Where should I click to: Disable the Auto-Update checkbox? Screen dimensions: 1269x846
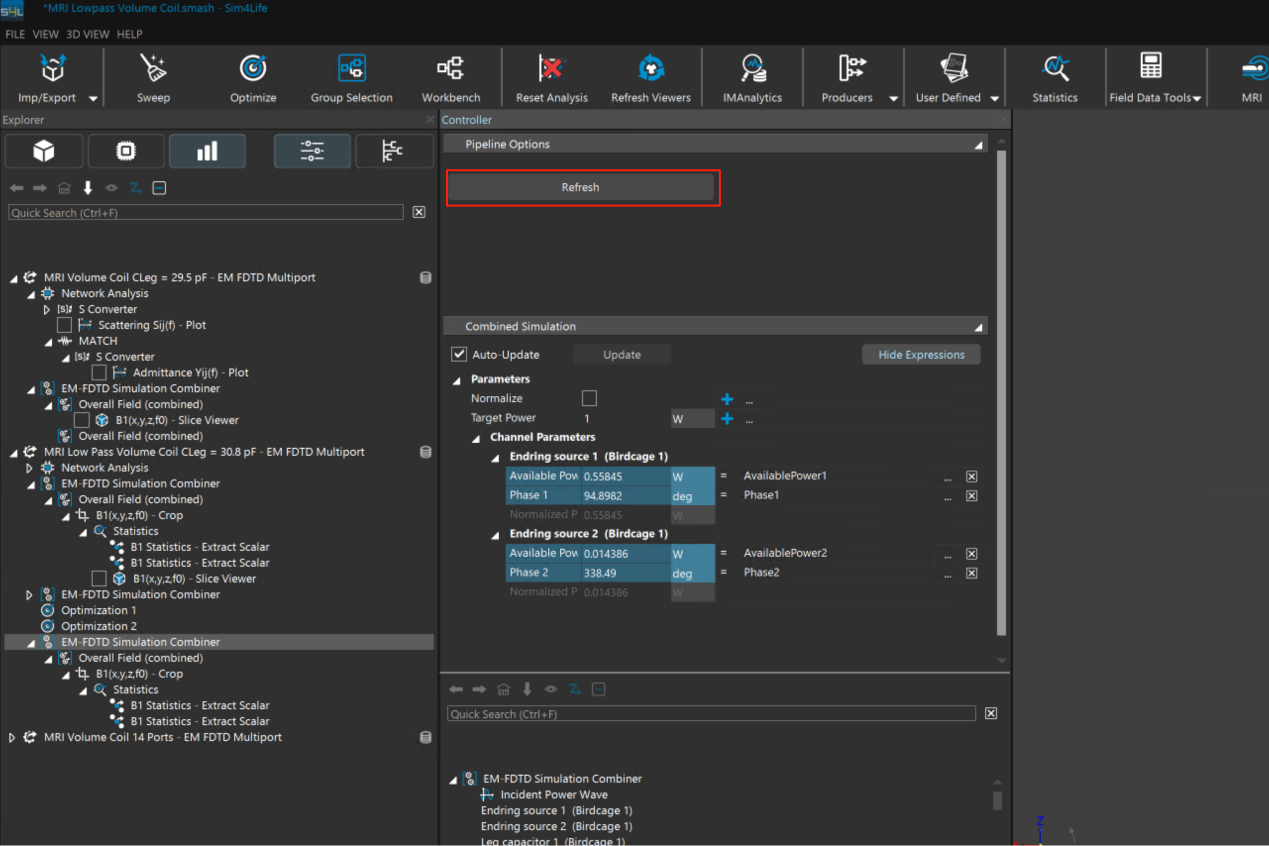459,355
